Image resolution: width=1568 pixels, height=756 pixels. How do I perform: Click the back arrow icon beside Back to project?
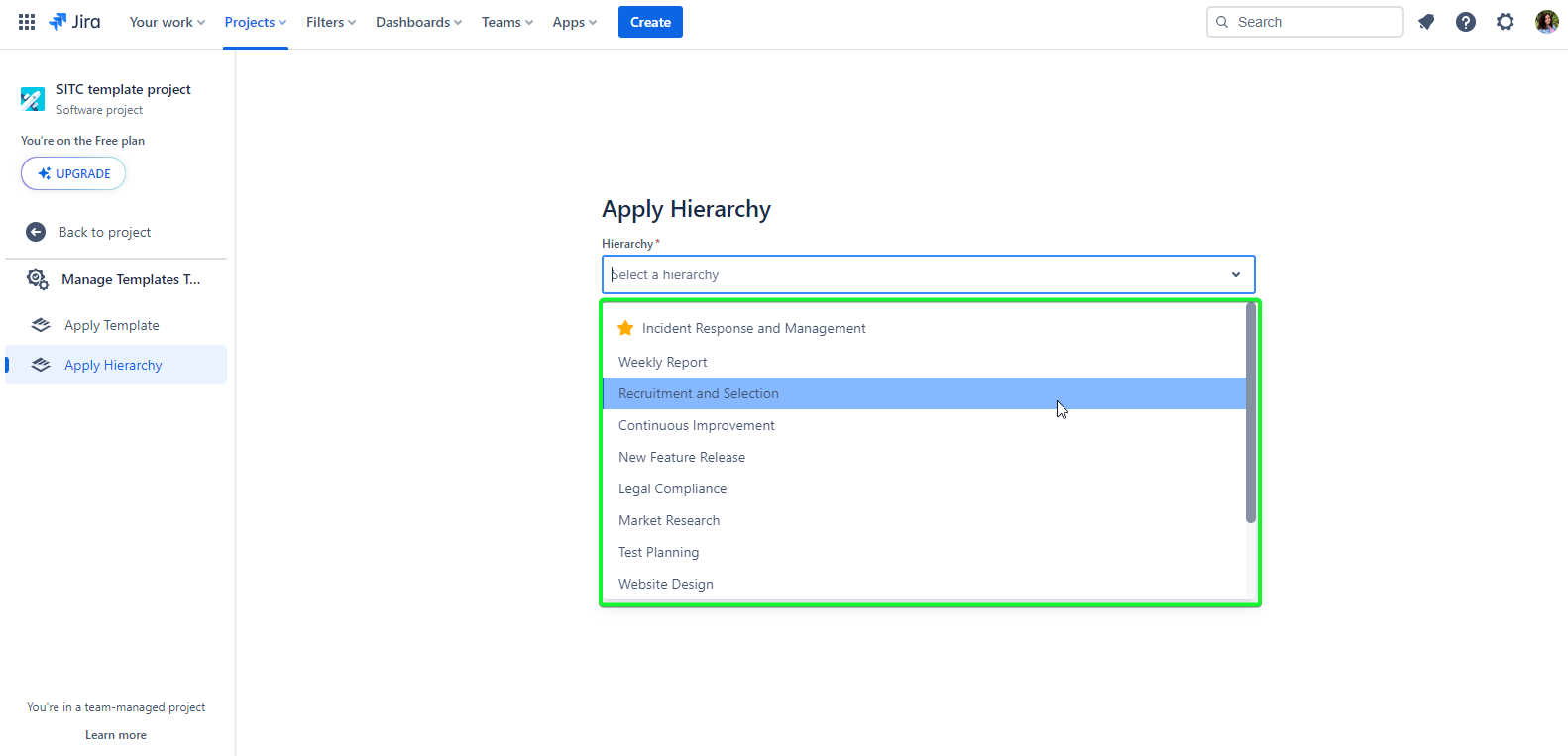coord(36,232)
